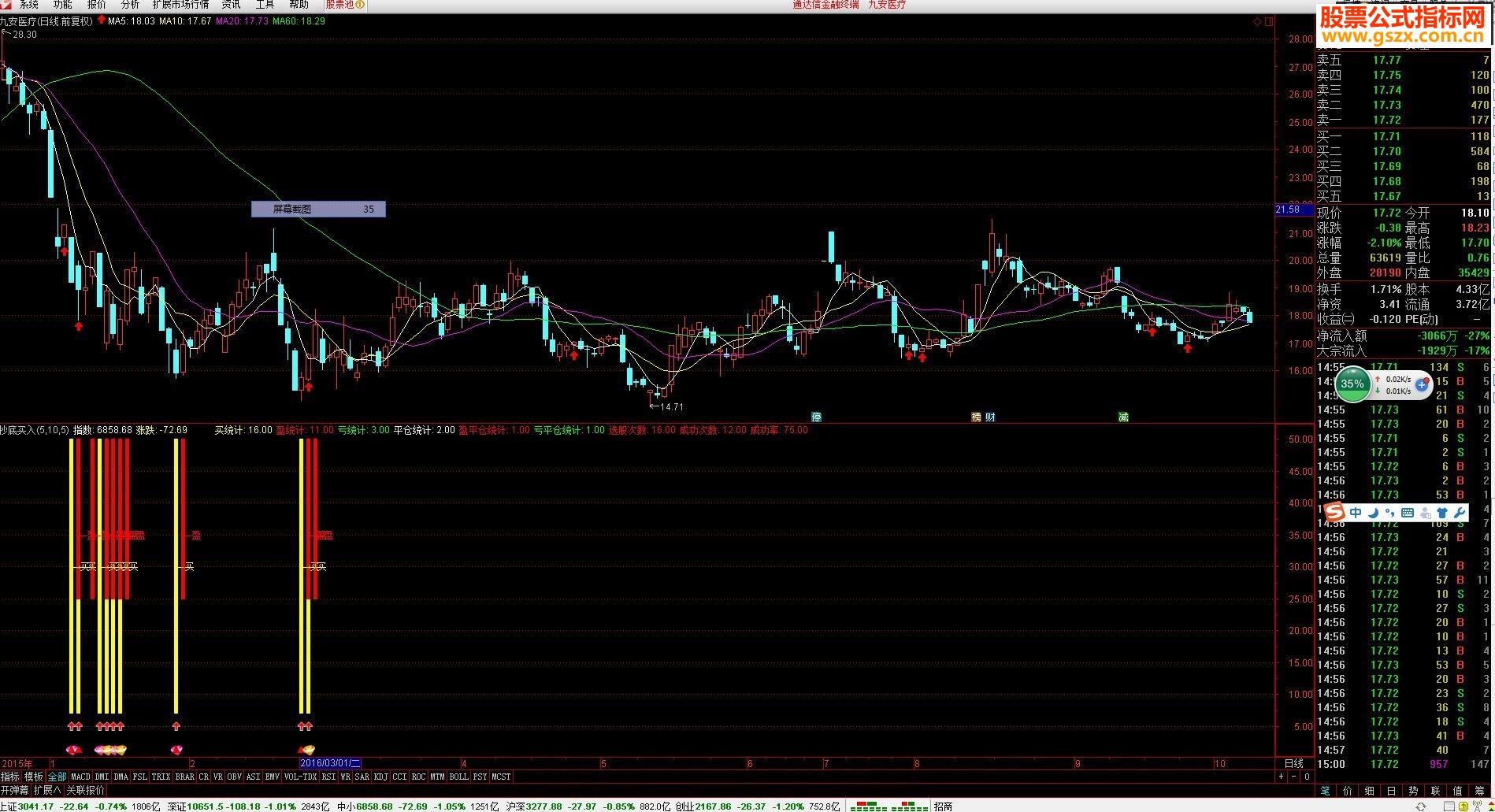Open the 报价 menu

pyautogui.click(x=96, y=5)
